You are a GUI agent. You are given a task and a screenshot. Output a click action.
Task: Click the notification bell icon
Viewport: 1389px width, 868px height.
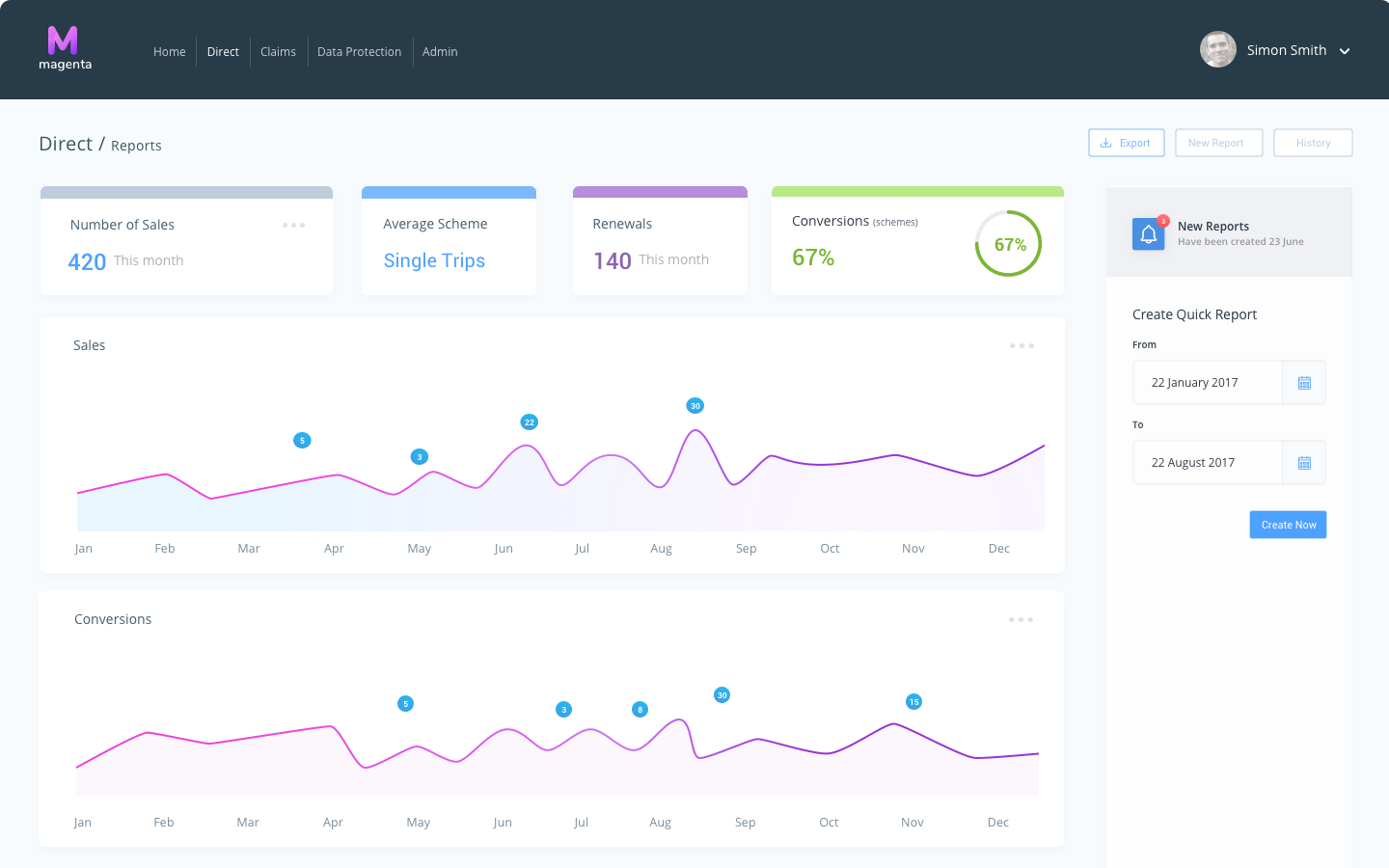point(1148,234)
